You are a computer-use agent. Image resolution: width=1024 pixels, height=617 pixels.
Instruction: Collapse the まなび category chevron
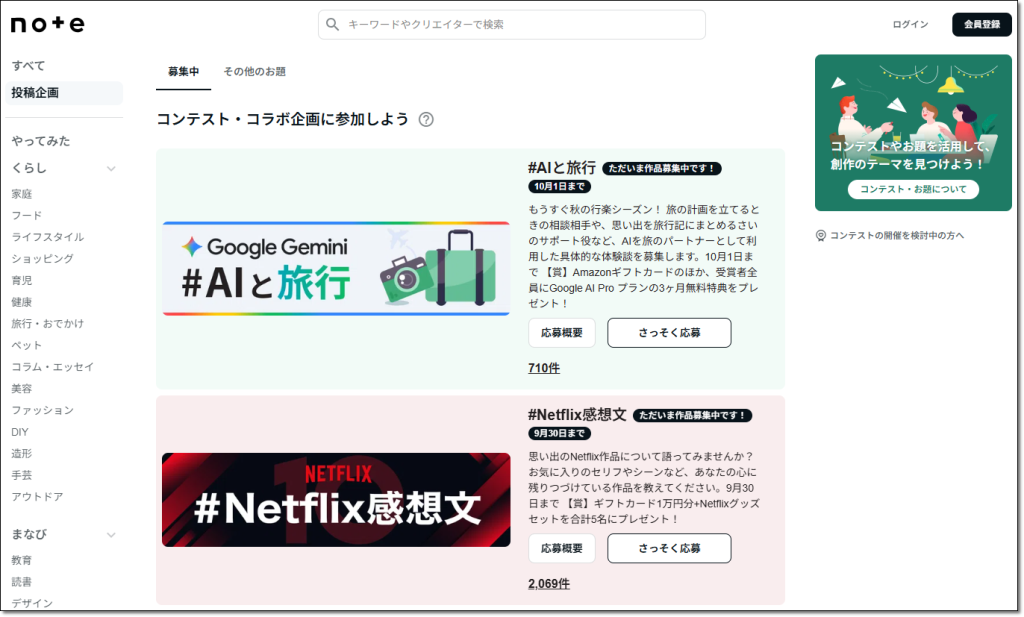(x=111, y=535)
